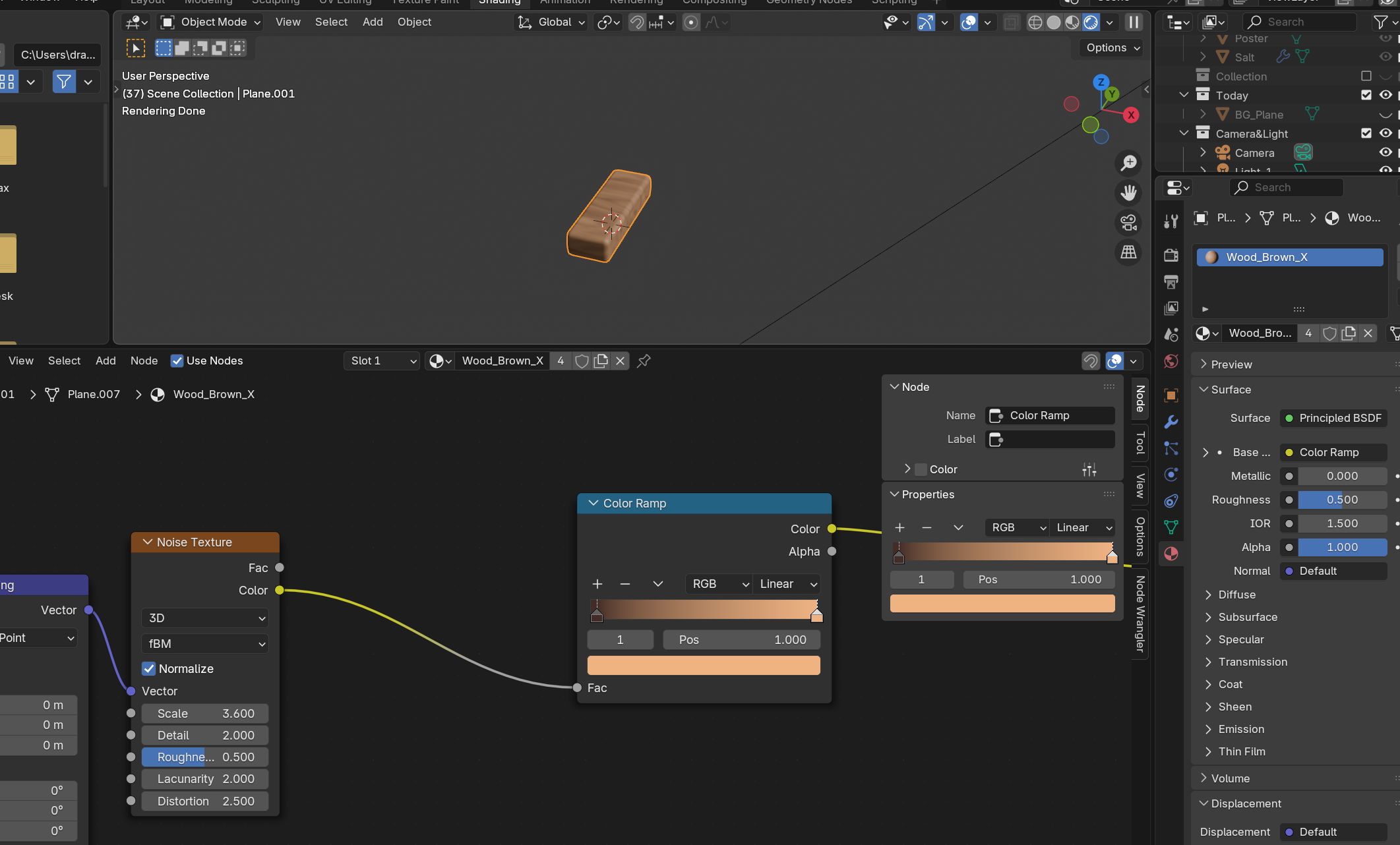Expand the Subsurface panel

1246,617
